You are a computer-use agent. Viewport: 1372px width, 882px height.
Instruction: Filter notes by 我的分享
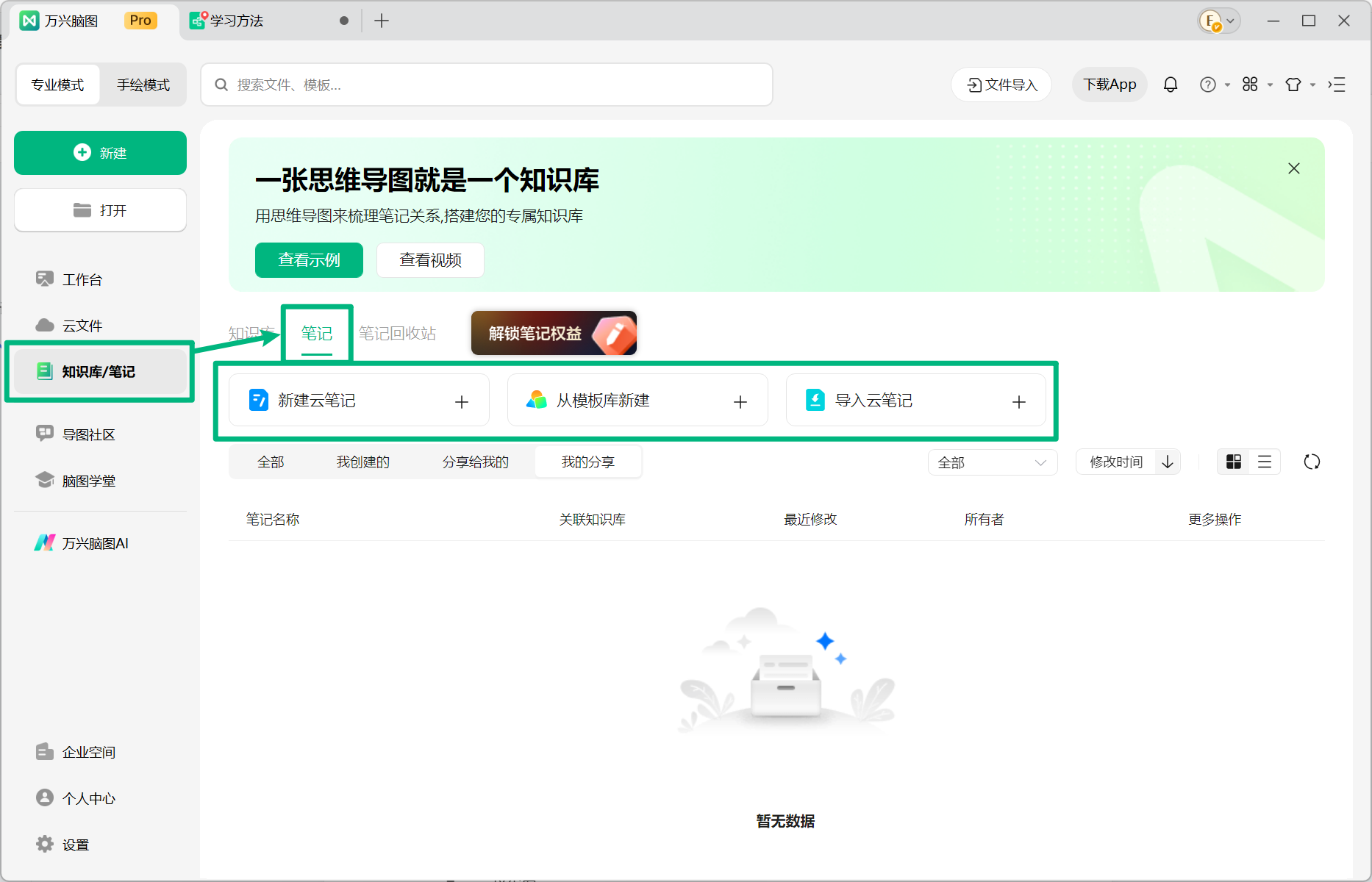click(588, 462)
